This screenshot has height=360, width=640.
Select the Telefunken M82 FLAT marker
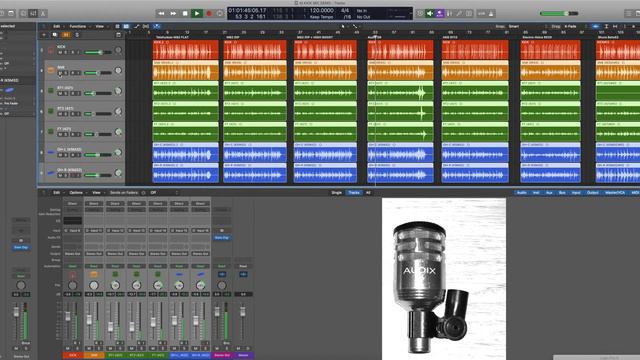pos(172,37)
